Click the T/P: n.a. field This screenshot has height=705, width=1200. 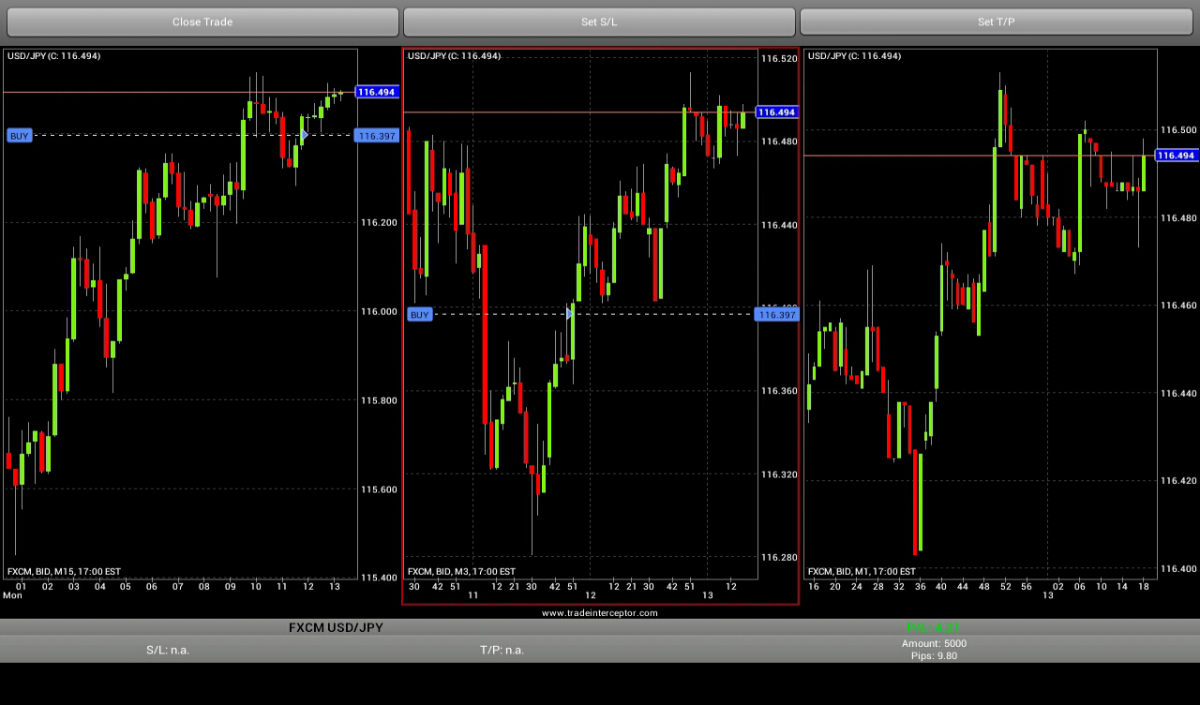point(503,650)
